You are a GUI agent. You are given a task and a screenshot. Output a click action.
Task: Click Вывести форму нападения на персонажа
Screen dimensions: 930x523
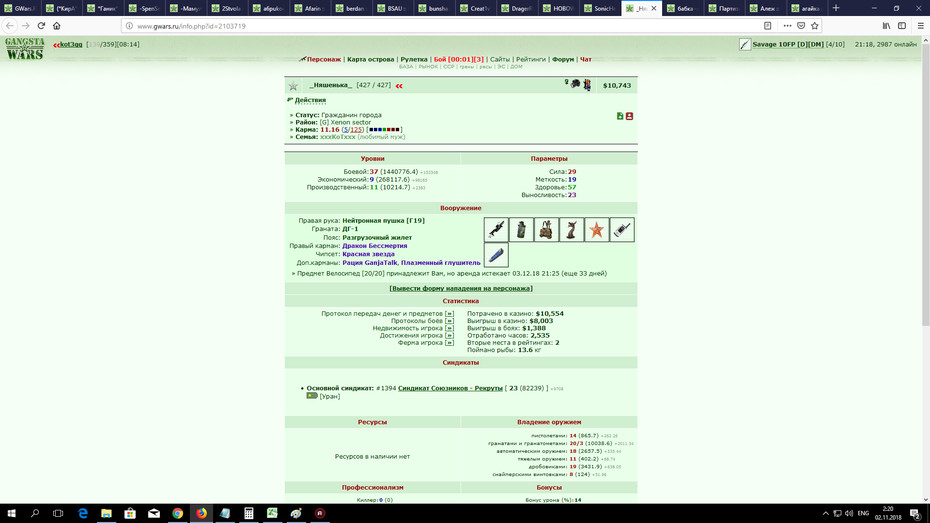click(461, 288)
